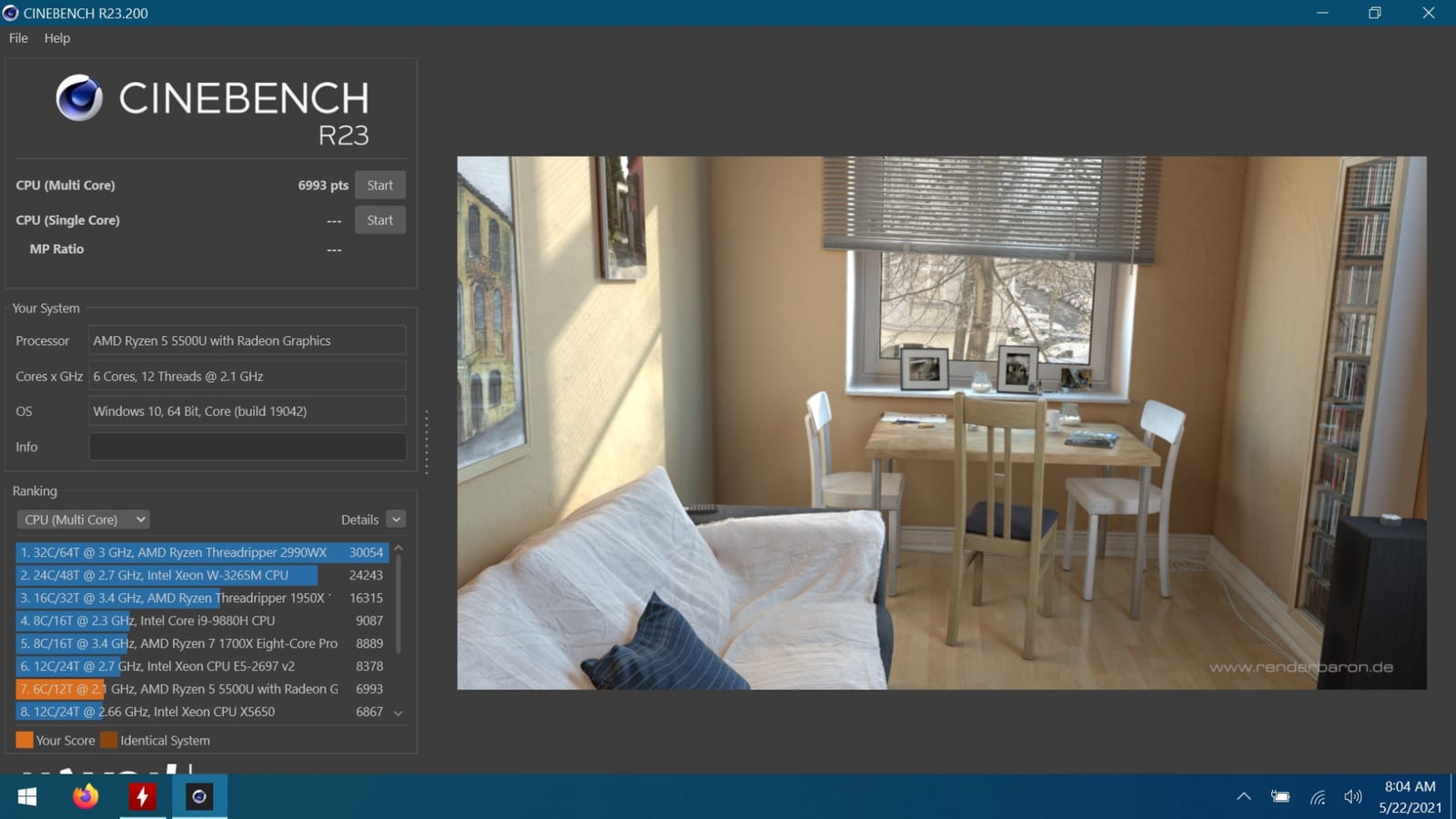Click the ranking list scroll up arrow
Viewport: 1456px width, 819px height.
click(x=399, y=549)
